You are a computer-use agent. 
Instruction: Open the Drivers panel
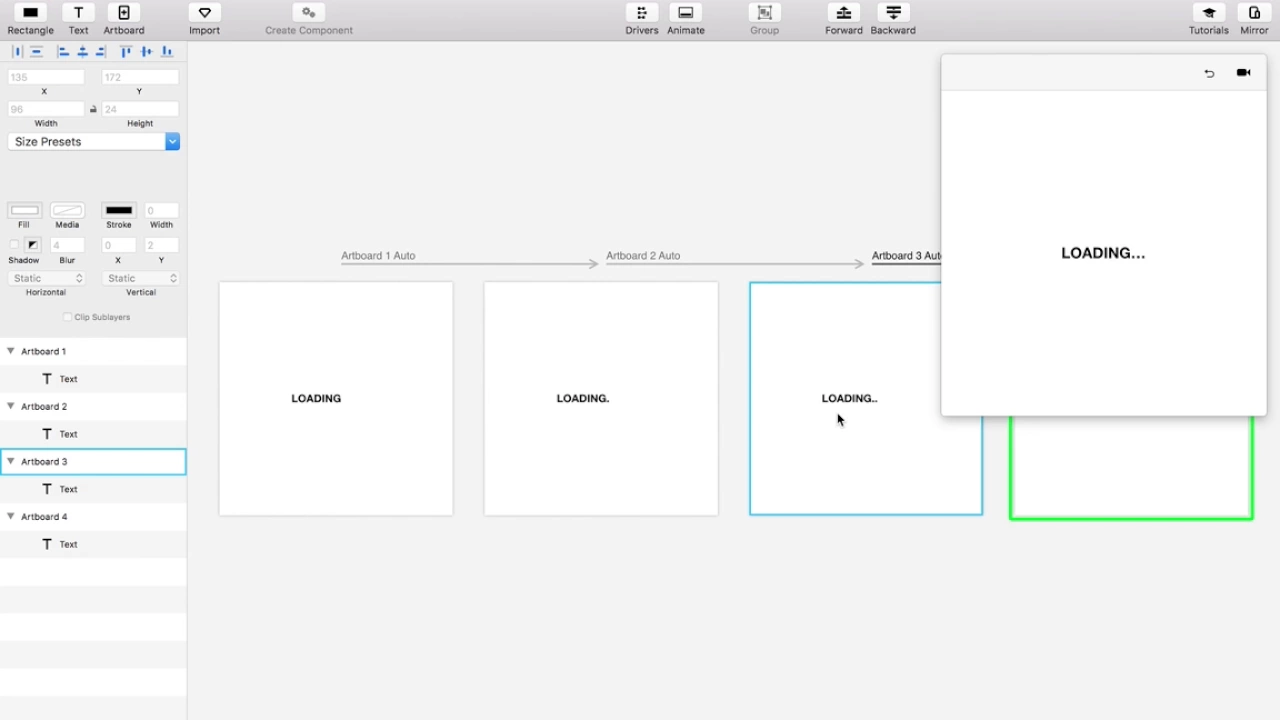(x=642, y=19)
